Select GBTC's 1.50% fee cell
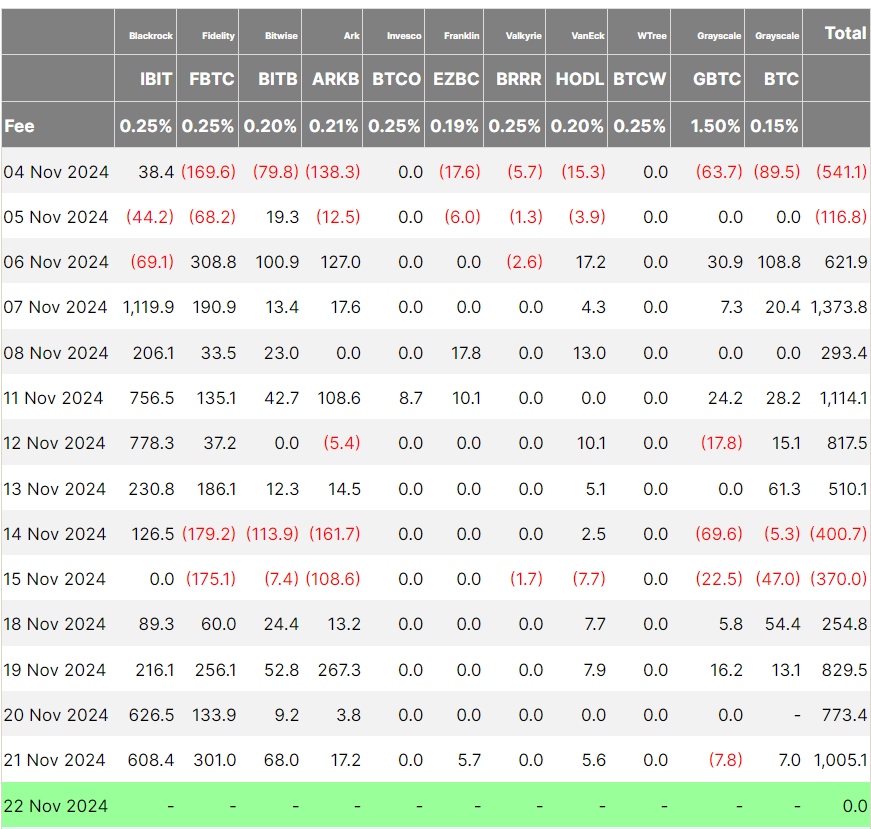Image resolution: width=871 pixels, height=829 pixels. [x=716, y=126]
